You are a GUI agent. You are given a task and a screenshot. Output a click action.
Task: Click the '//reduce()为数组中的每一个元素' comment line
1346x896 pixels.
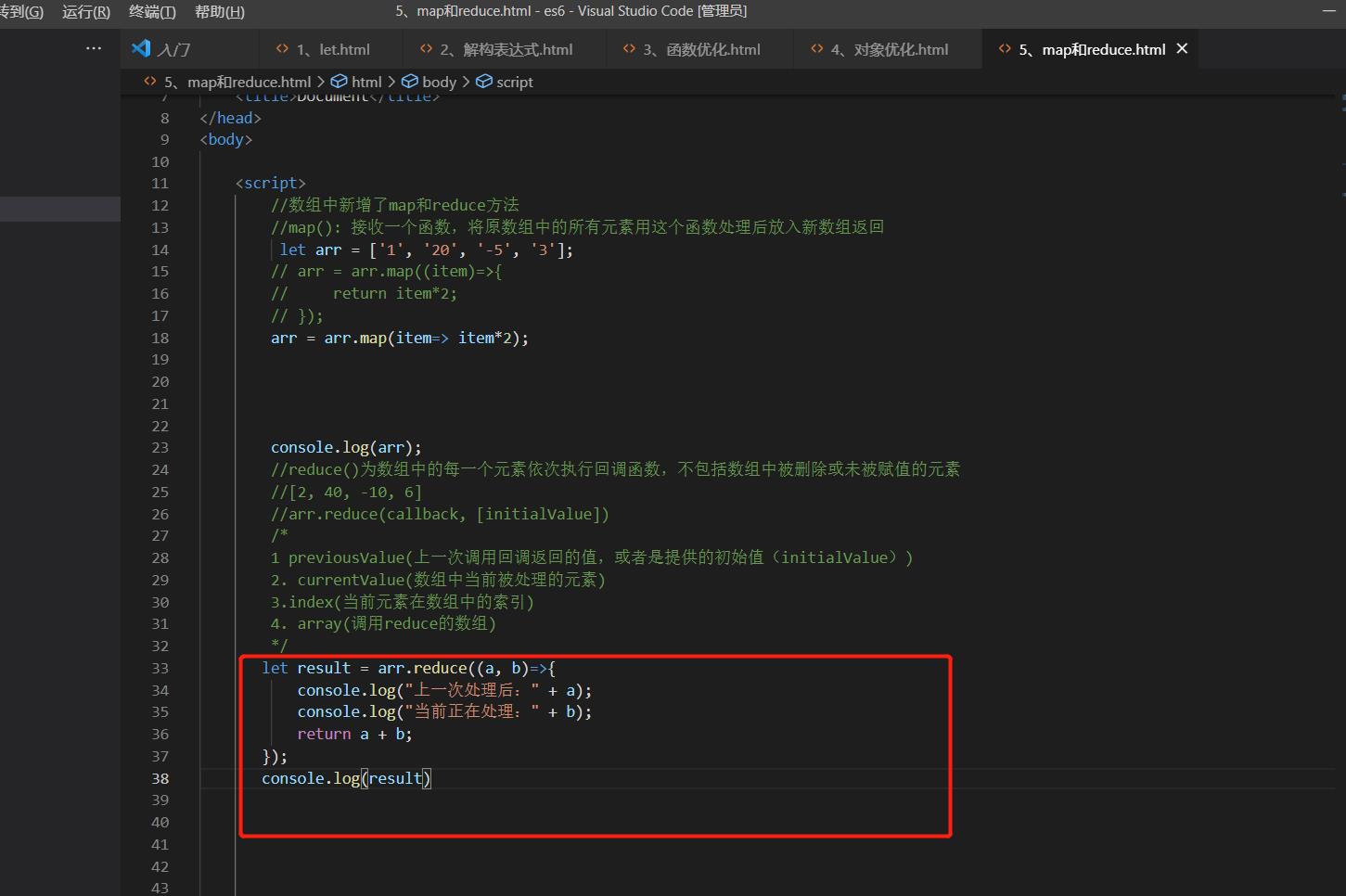[x=615, y=469]
